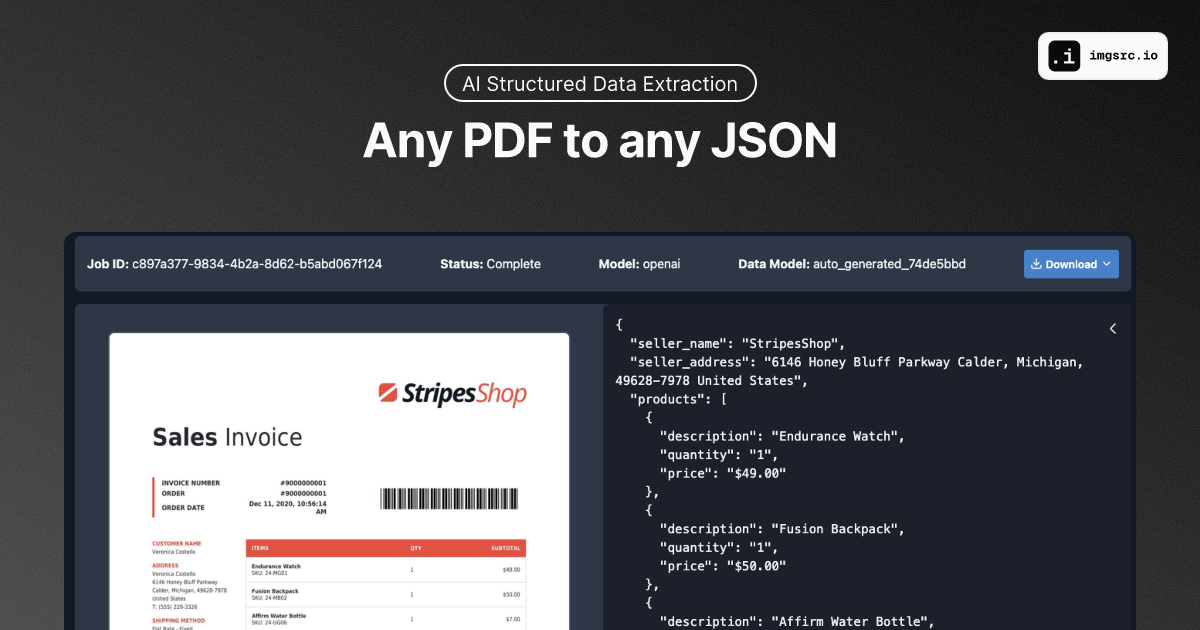This screenshot has height=630, width=1200.
Task: Click the invoice barcode
Action: pos(450,499)
